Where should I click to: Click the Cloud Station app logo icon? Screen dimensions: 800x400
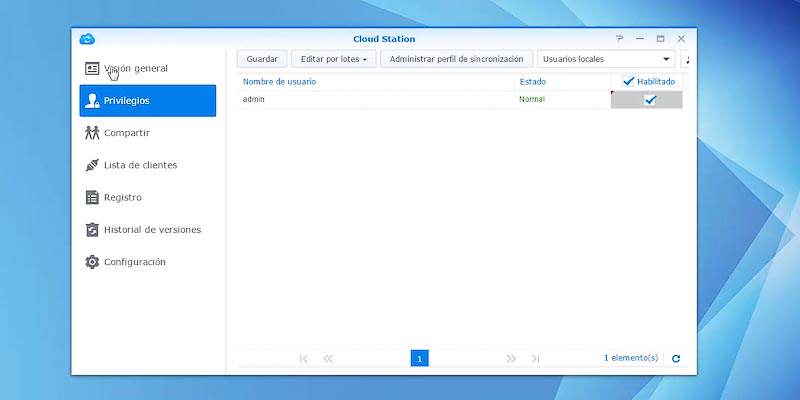click(87, 39)
